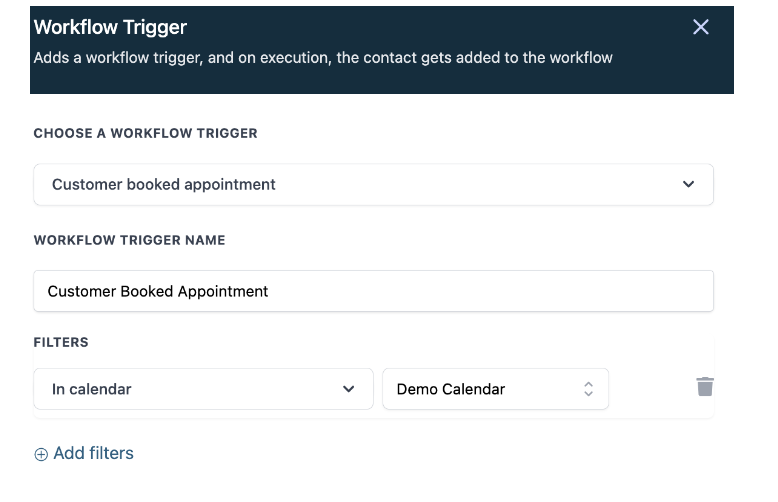Viewport: 778px width, 502px height.
Task: Click the Filters section label
Action: point(61,342)
